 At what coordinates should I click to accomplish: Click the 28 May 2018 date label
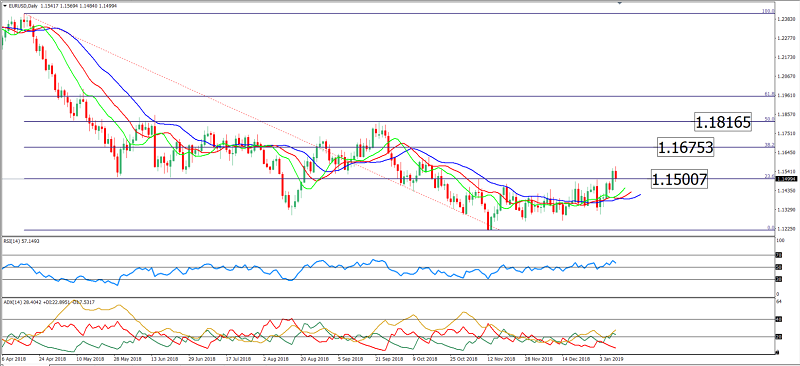(x=128, y=359)
